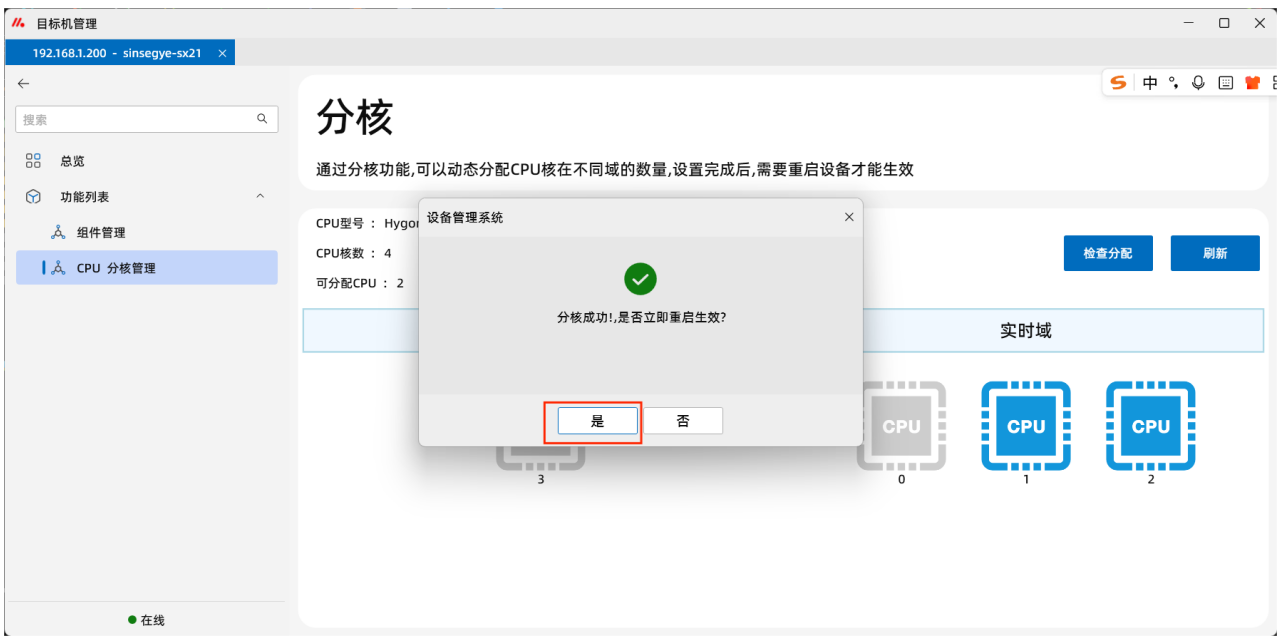Click the 组件管理 node icon
1282x638 pixels.
[x=58, y=232]
